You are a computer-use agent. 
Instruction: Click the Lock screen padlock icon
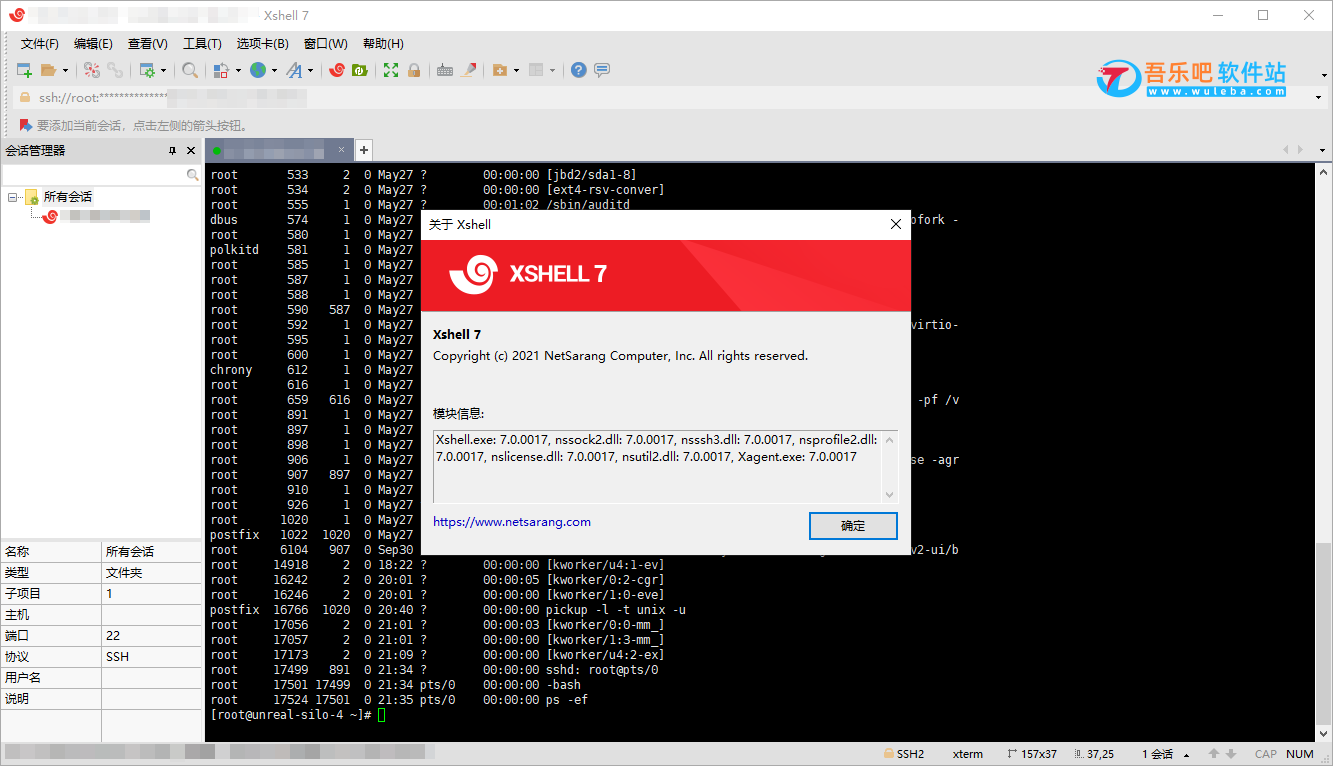[x=414, y=70]
